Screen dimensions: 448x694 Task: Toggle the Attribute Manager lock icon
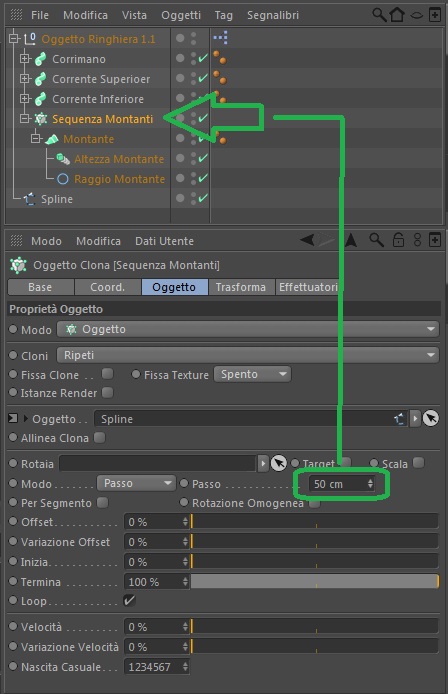398,240
